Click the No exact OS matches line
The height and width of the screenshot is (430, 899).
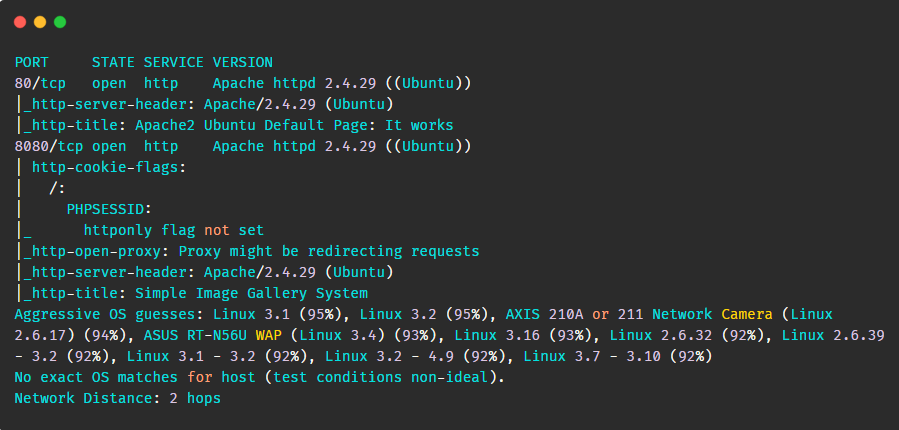click(260, 377)
